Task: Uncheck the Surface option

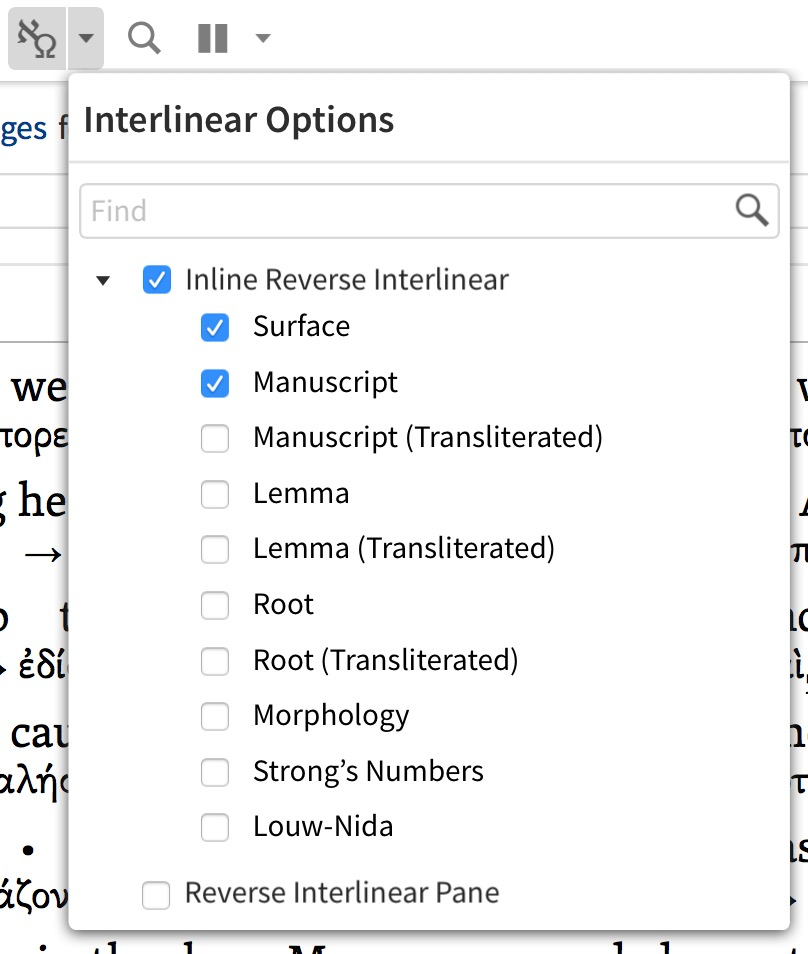Action: (214, 326)
